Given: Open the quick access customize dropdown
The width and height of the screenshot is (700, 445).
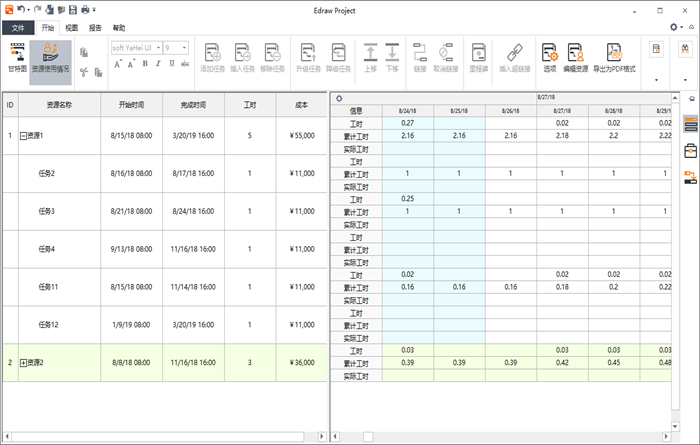Looking at the screenshot, I should [x=94, y=10].
